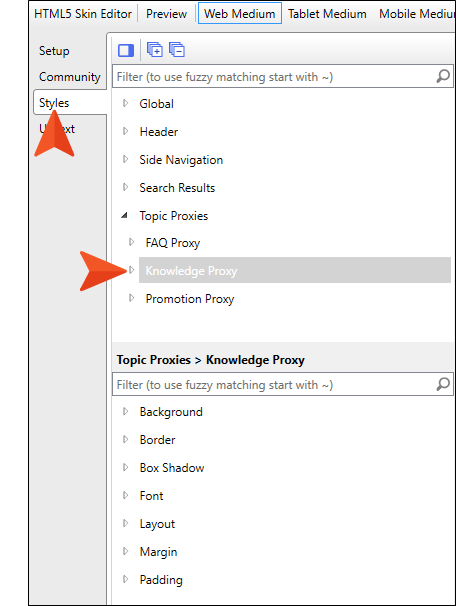456x606 pixels.
Task: Select Side Navigation in the style tree
Action: click(181, 160)
